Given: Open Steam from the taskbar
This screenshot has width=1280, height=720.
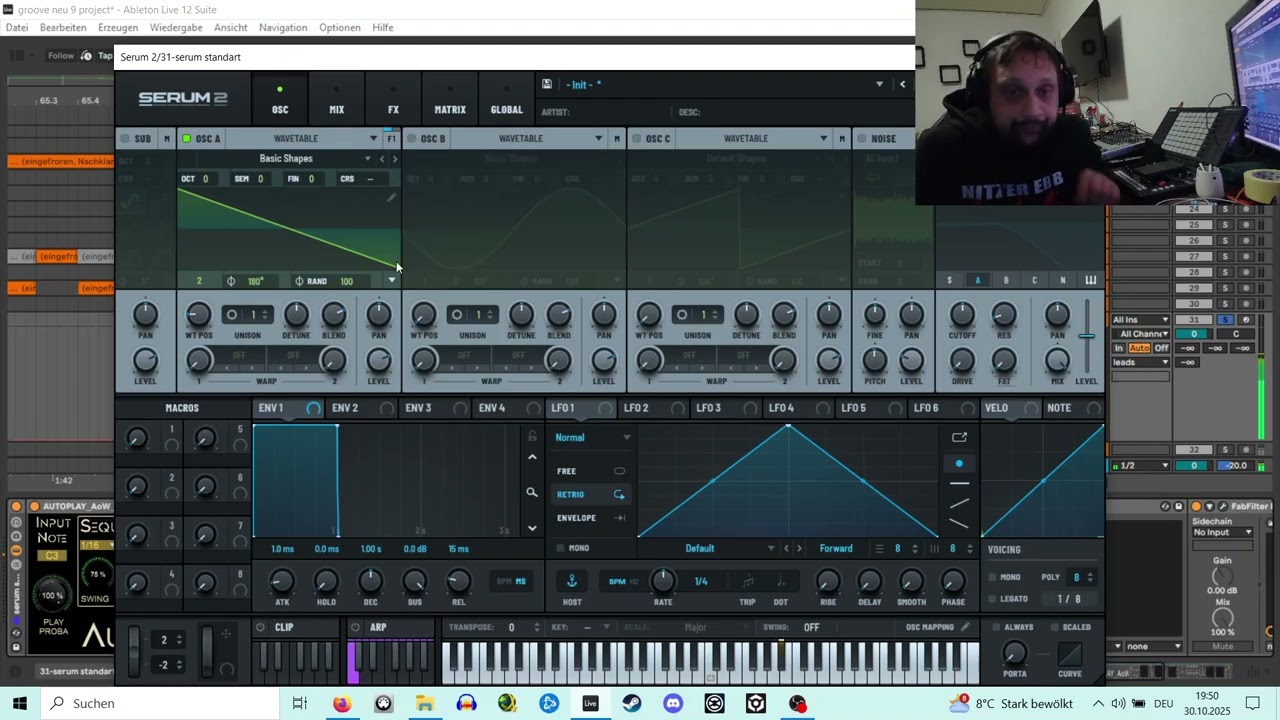Looking at the screenshot, I should click(632, 703).
